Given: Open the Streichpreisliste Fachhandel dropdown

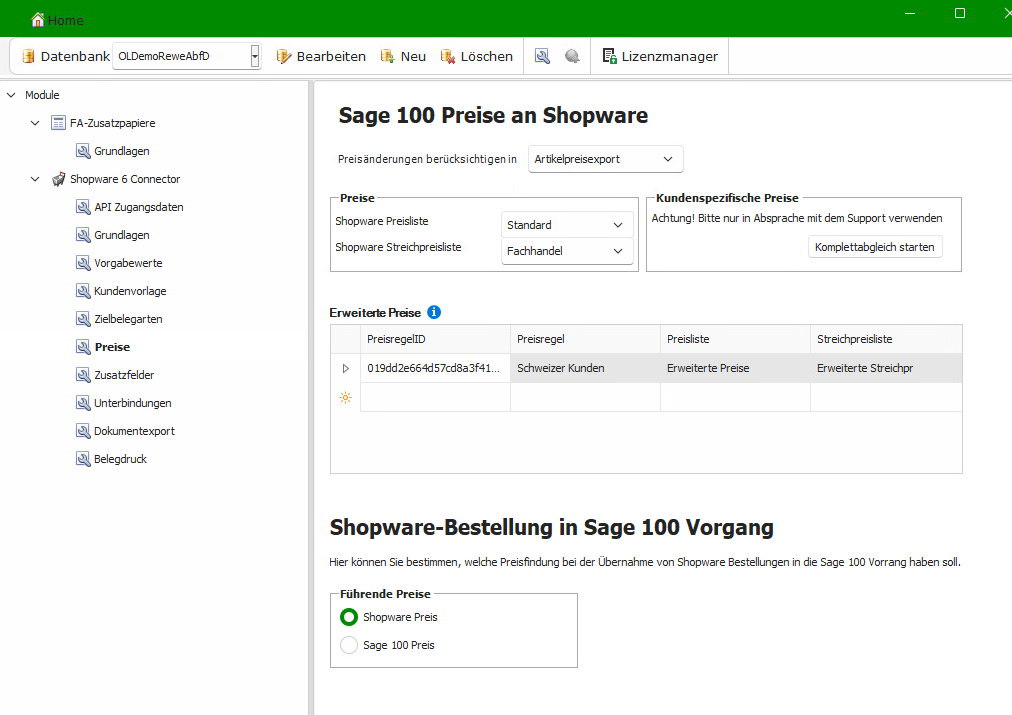Looking at the screenshot, I should click(567, 251).
